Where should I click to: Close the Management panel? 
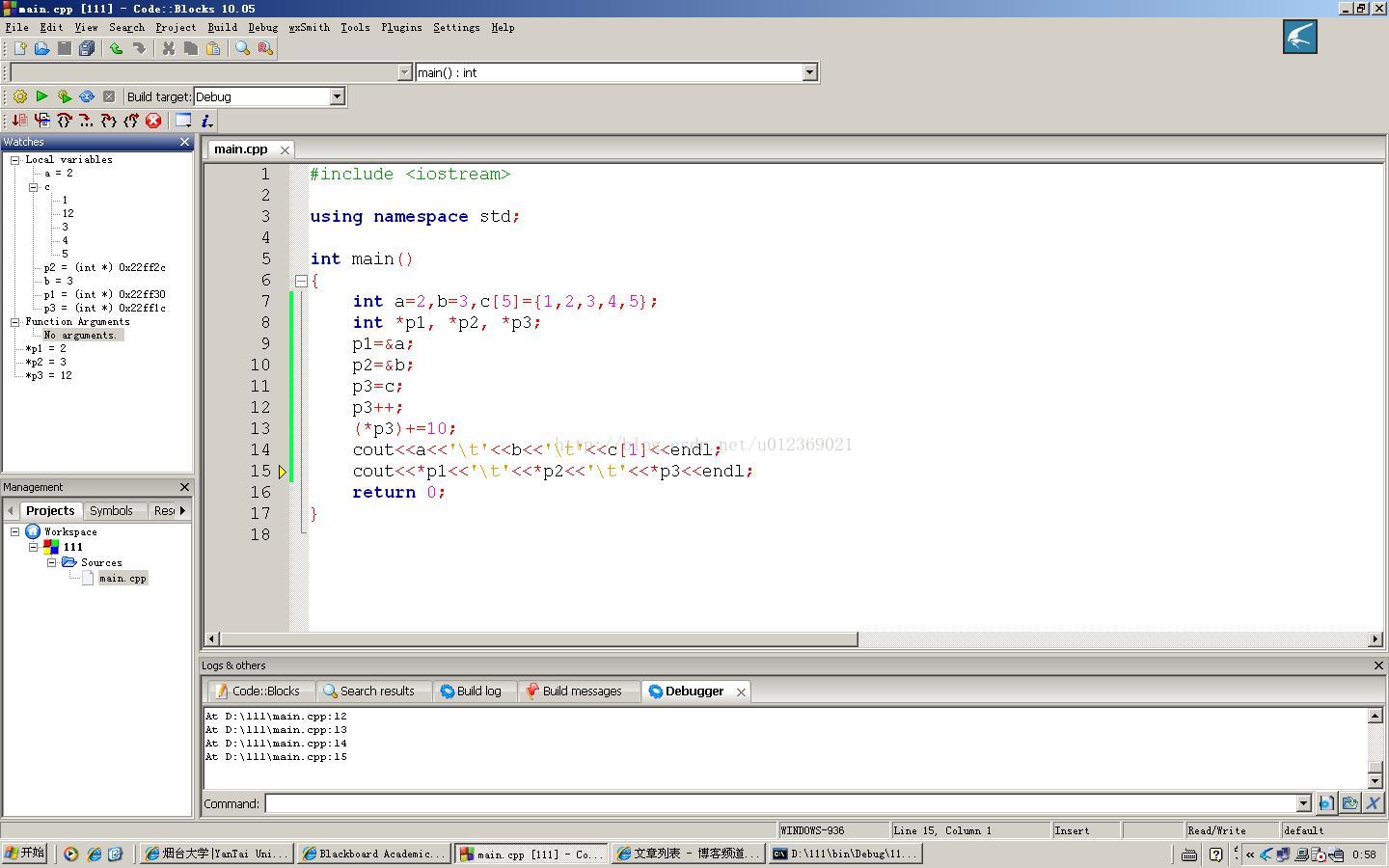tap(185, 487)
